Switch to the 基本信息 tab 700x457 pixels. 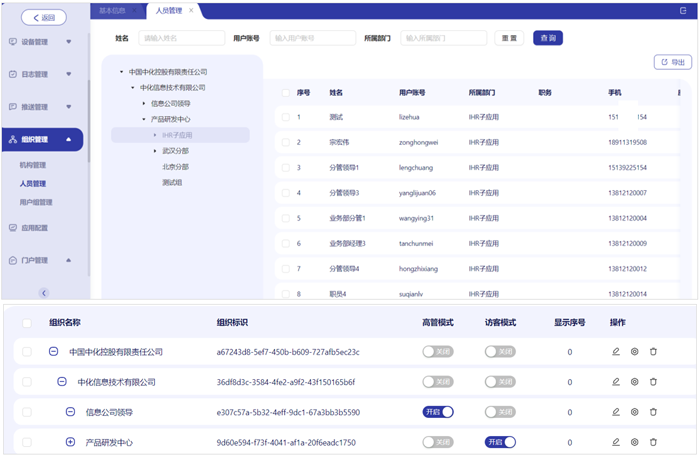click(x=113, y=10)
